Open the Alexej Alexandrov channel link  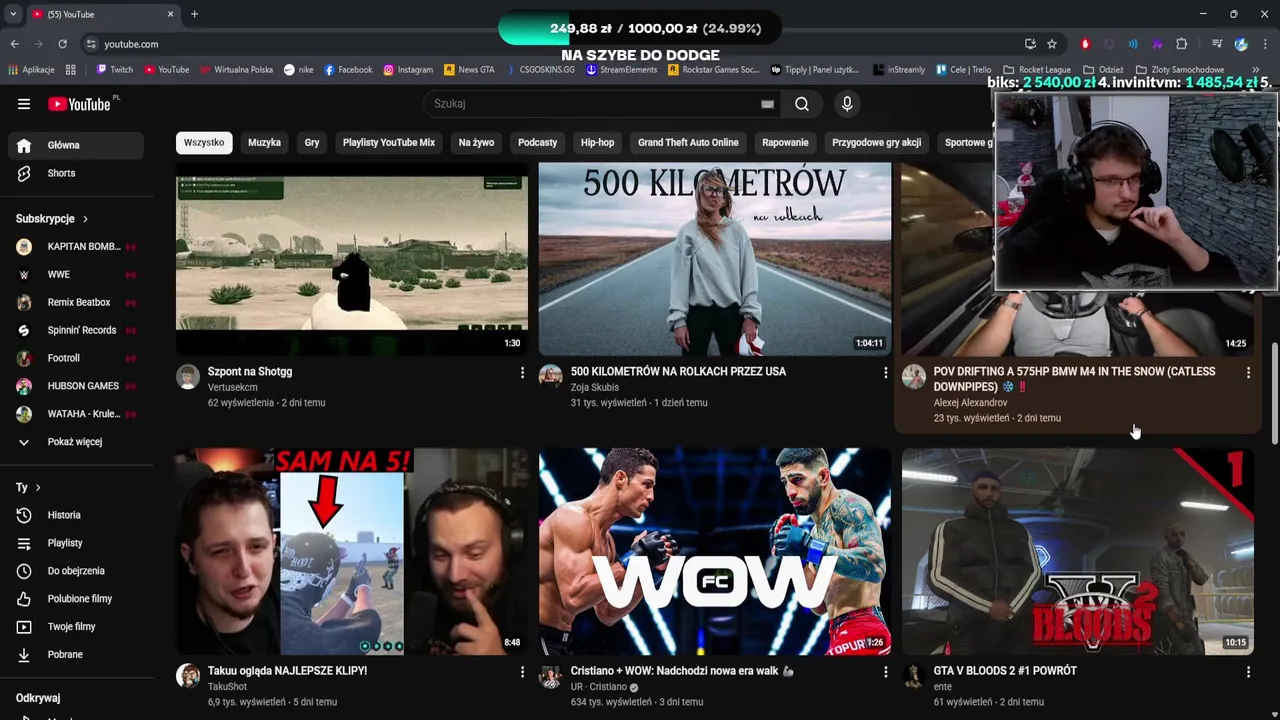(970, 403)
